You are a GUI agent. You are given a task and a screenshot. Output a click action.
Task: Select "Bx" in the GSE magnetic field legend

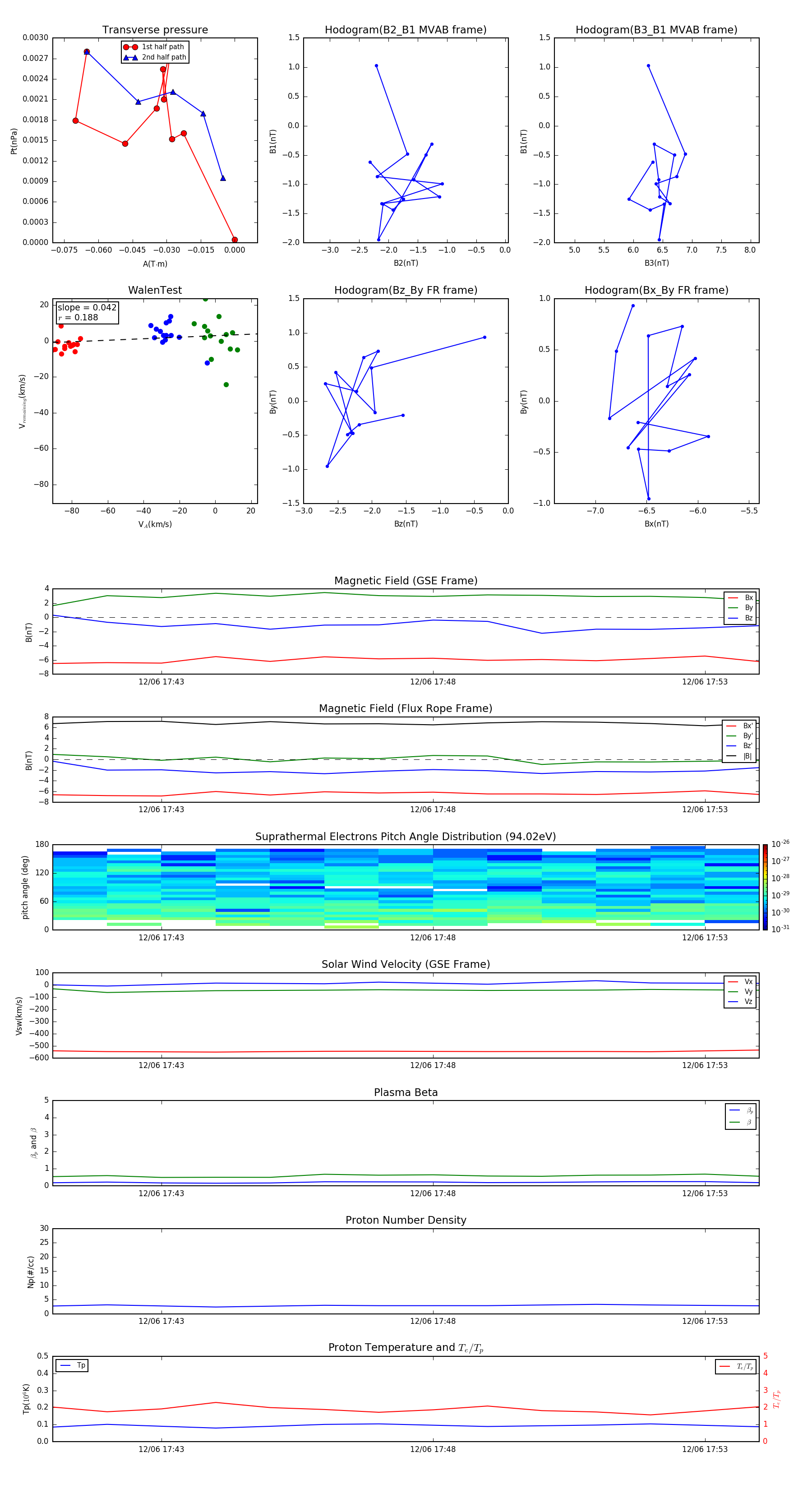click(741, 598)
